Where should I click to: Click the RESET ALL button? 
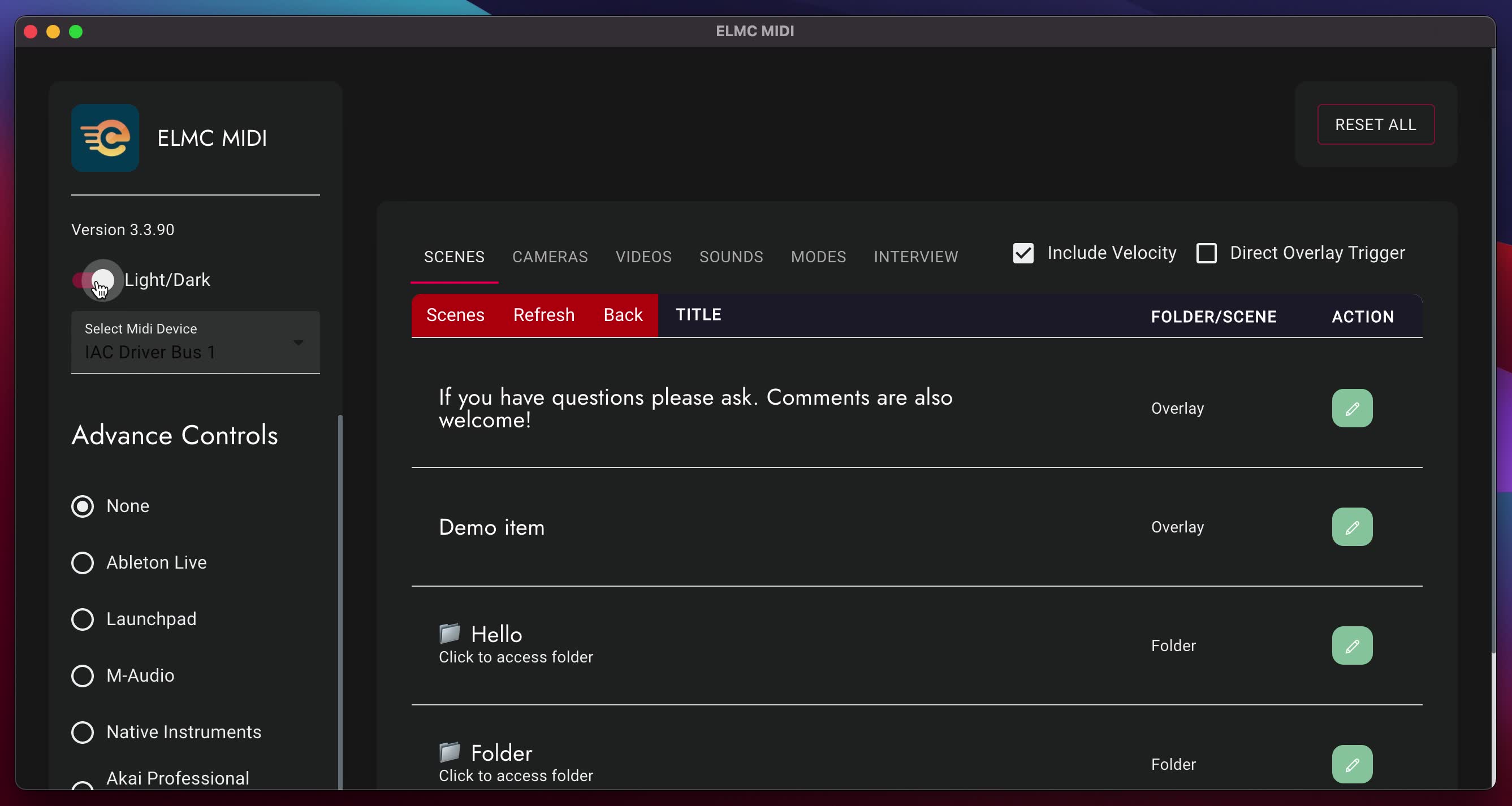[x=1375, y=124]
